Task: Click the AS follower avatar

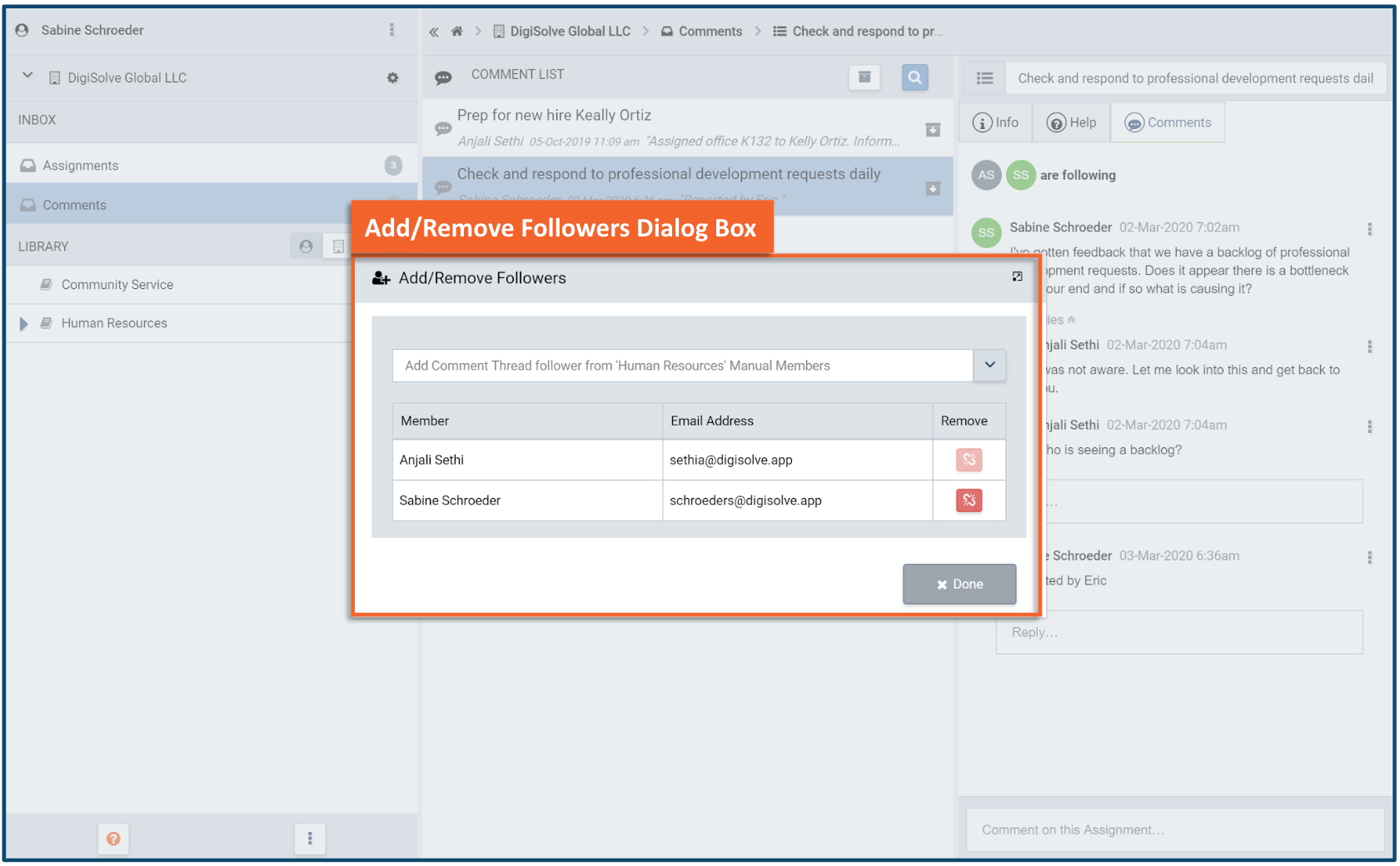Action: click(x=986, y=175)
